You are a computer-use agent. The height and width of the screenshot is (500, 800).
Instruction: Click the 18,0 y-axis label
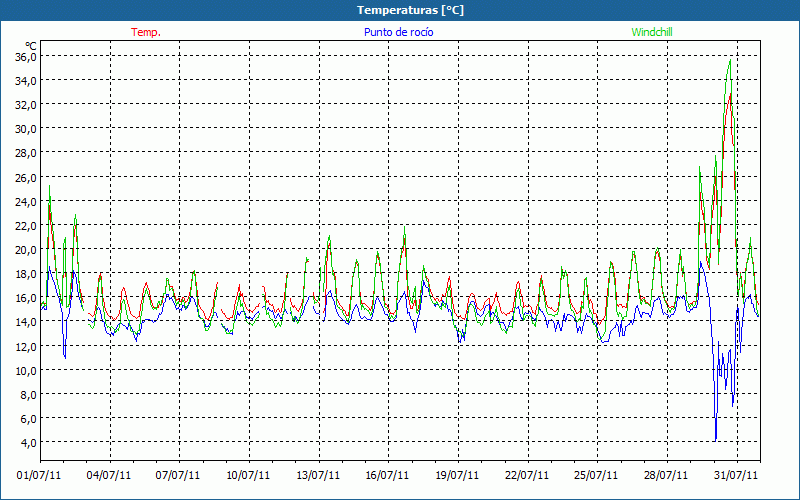click(x=25, y=273)
